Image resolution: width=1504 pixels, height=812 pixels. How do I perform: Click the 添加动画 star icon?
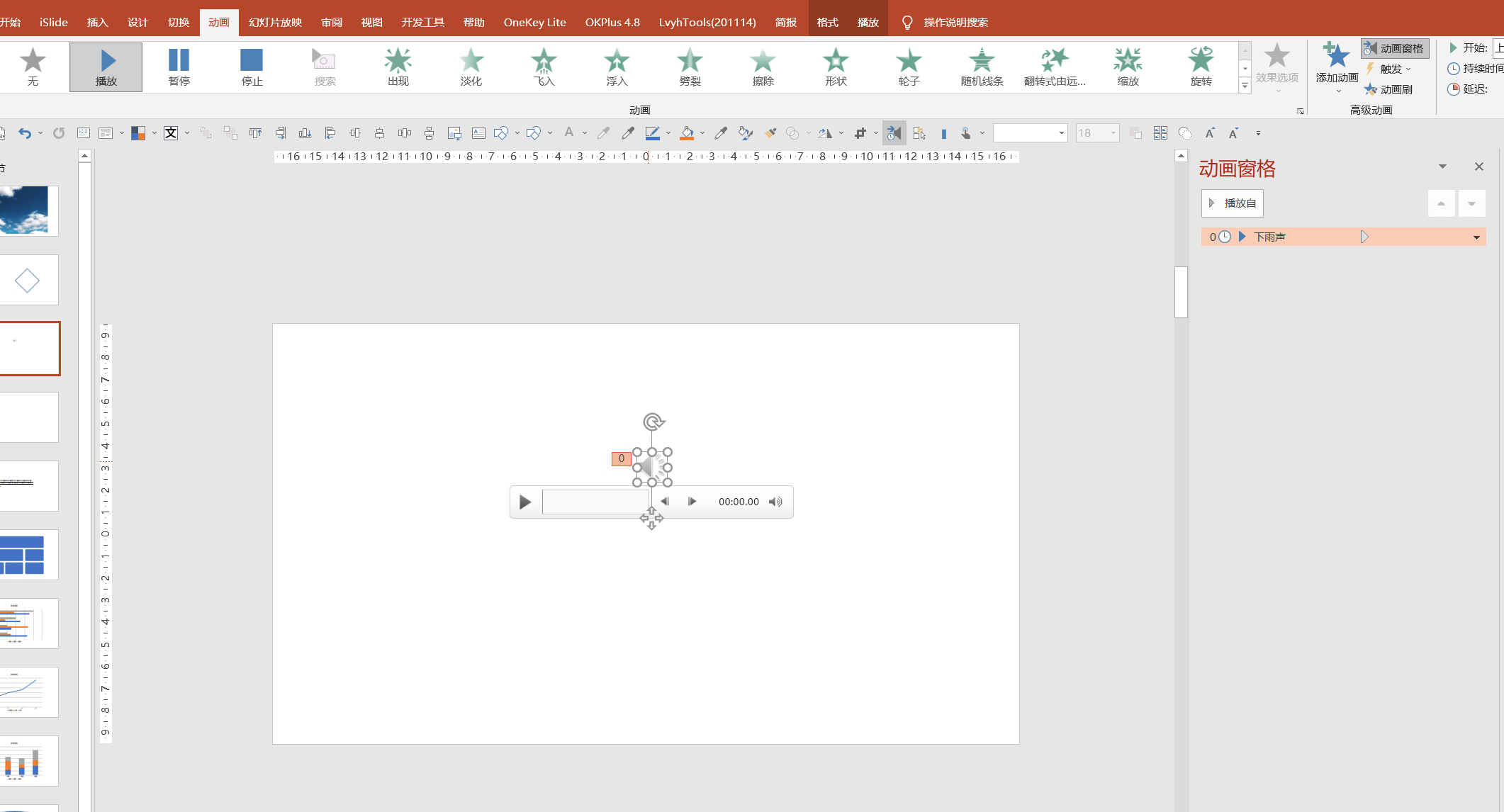1337,57
